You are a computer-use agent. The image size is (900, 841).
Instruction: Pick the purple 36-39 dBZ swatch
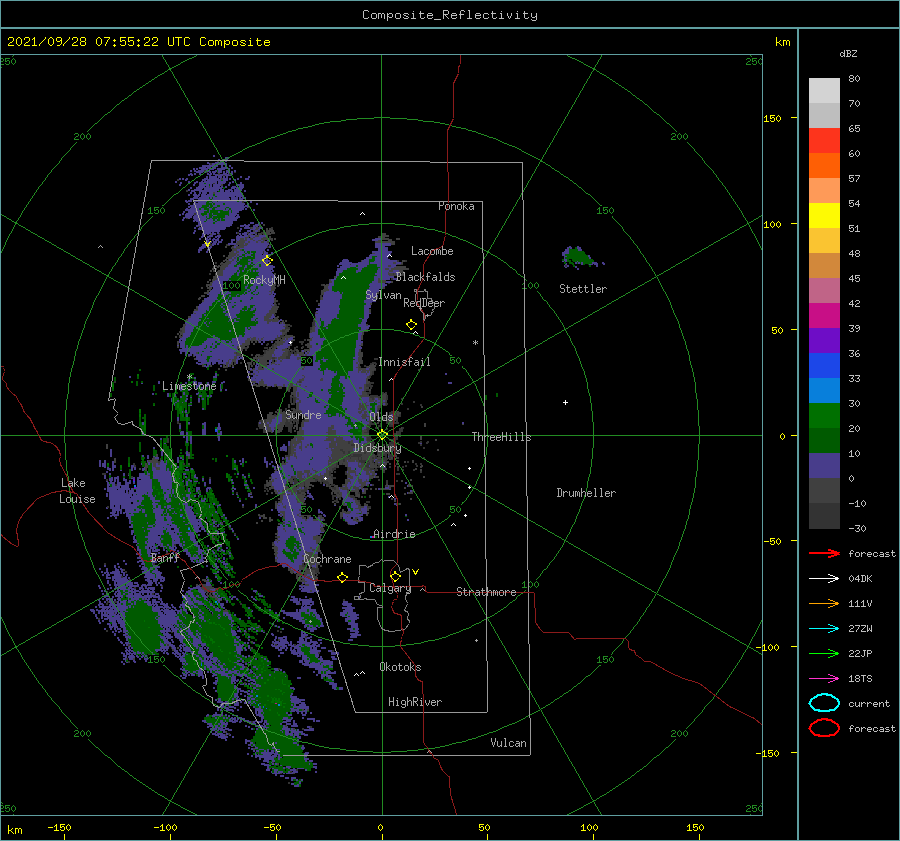(x=824, y=340)
